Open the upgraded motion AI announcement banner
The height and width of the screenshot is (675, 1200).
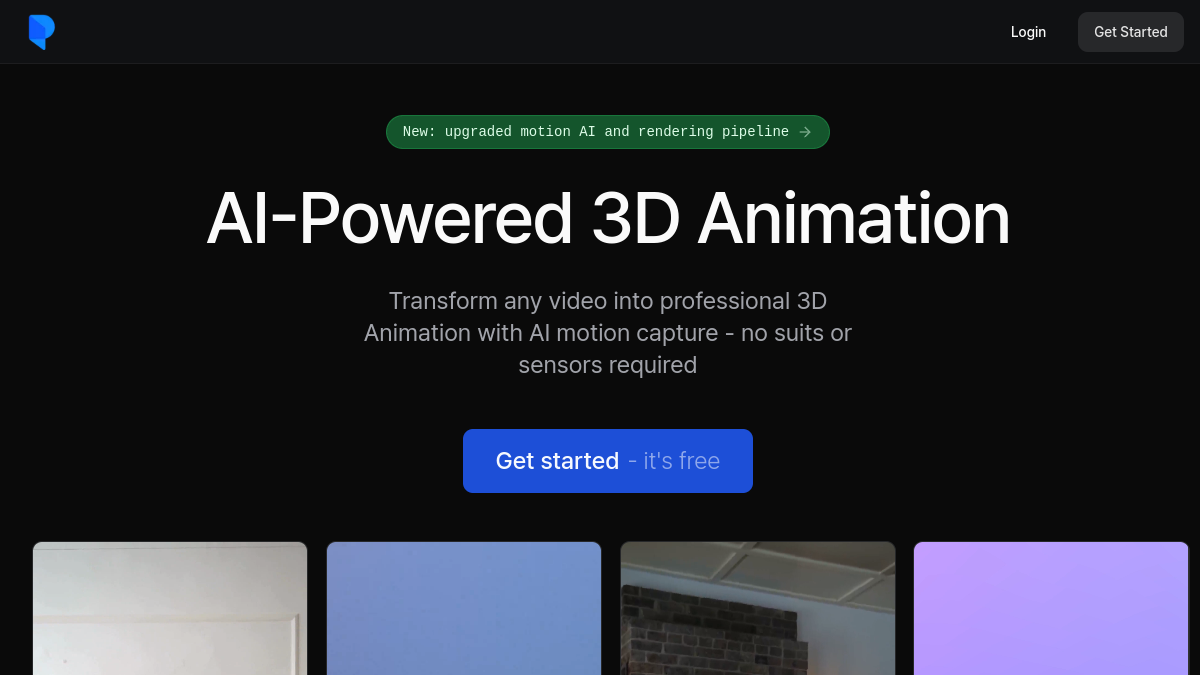[x=607, y=132]
